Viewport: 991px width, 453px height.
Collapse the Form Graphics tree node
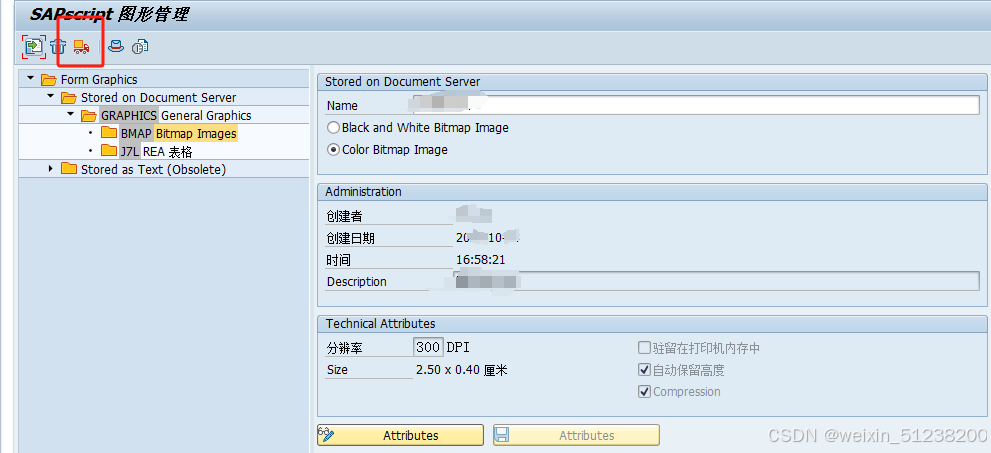click(30, 78)
